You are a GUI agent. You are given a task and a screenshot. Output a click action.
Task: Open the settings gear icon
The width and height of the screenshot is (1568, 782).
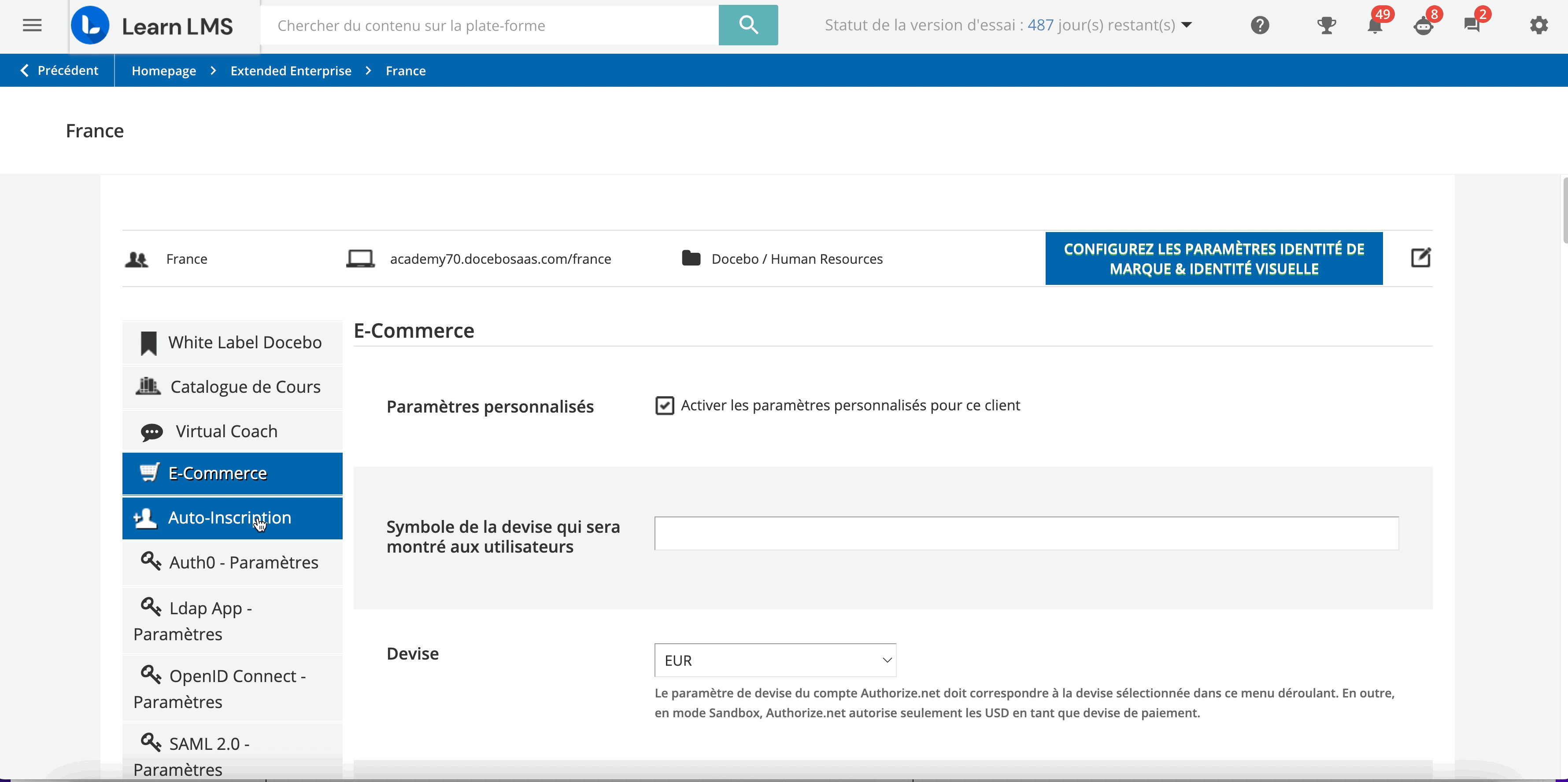[1539, 26]
